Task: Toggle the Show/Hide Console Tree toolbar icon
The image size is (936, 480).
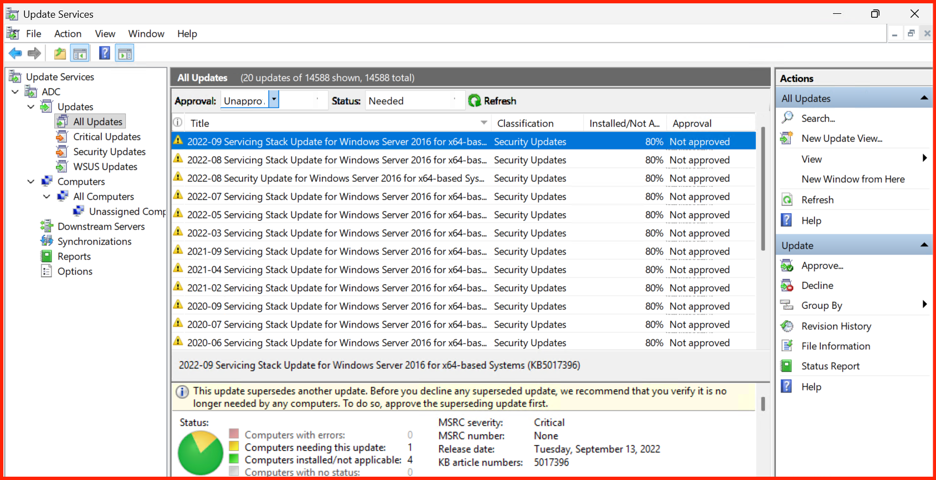Action: 79,54
